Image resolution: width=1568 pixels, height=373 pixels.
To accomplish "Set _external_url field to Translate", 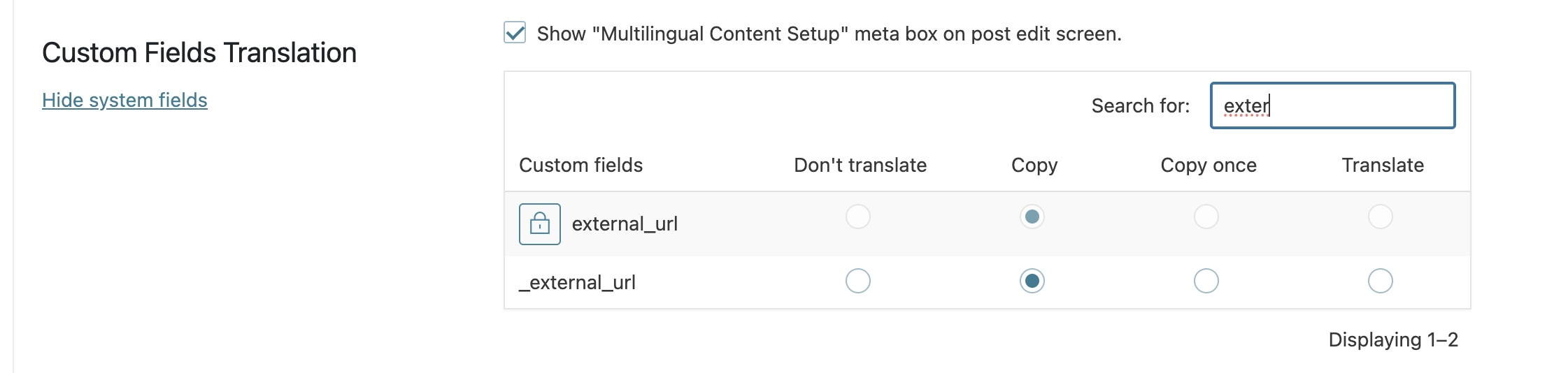I will point(1381,281).
